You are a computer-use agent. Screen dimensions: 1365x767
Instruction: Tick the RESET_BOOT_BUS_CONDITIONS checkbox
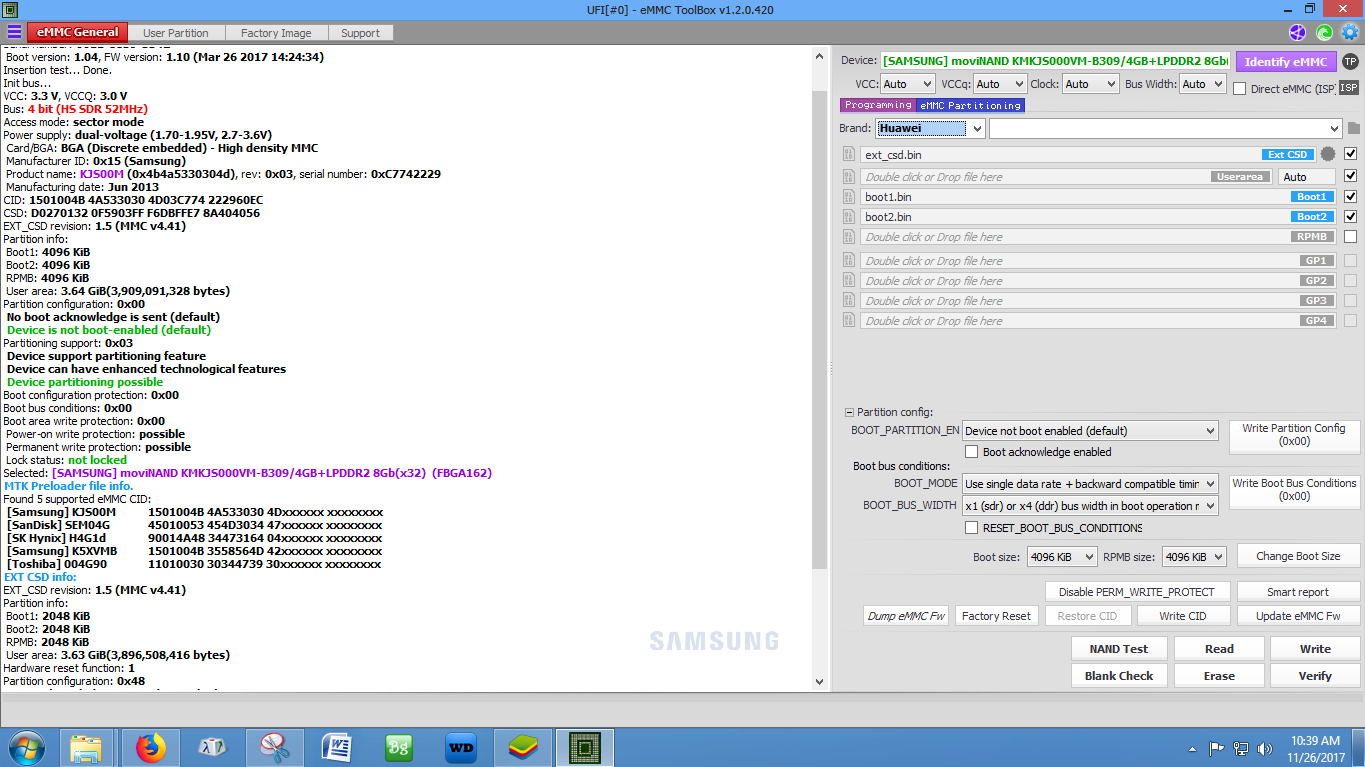[971, 528]
